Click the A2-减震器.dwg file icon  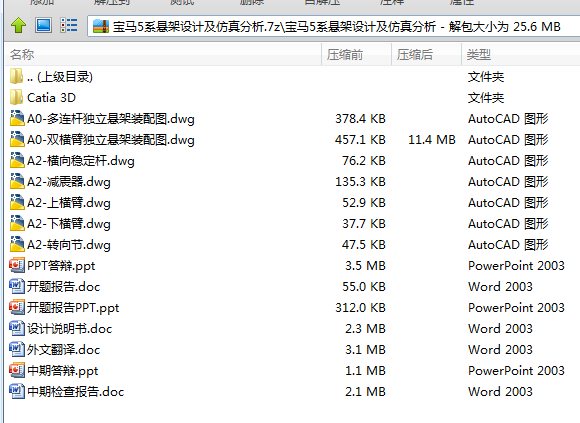coord(17,182)
